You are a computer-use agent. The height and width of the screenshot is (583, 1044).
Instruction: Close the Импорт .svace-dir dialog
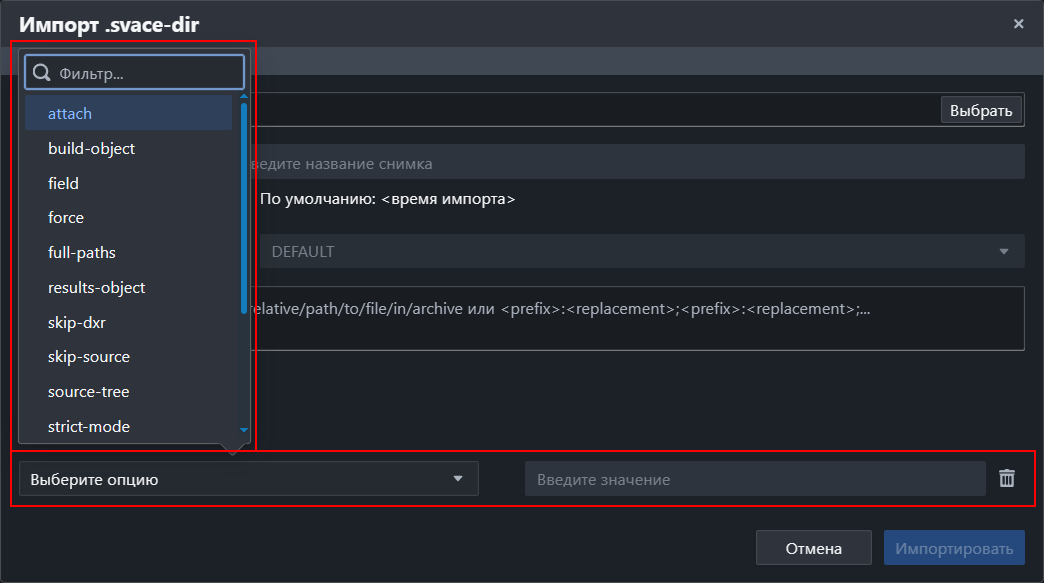coord(1018,24)
